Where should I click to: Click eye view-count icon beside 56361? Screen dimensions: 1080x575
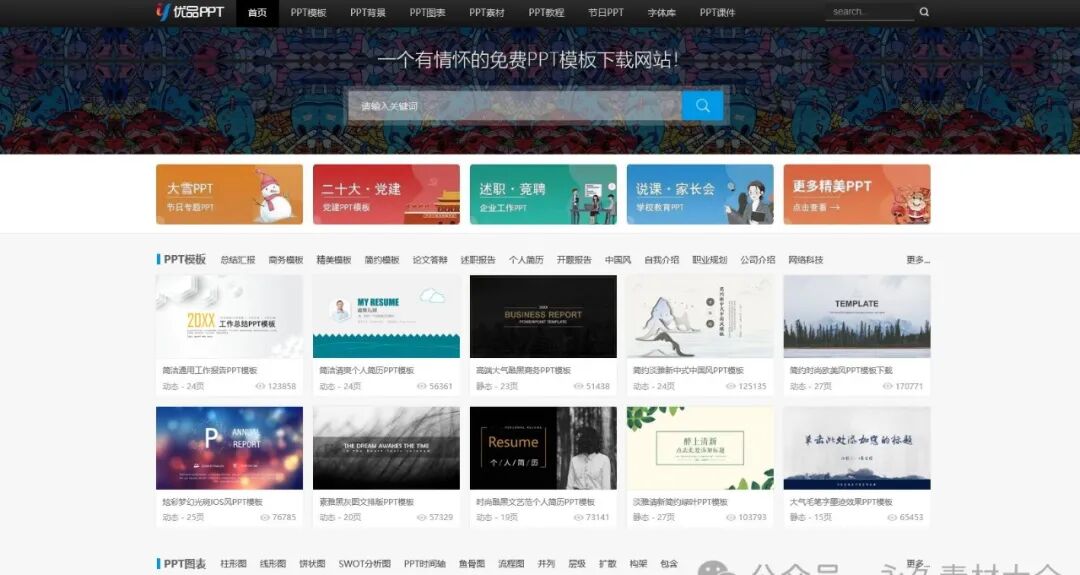point(422,386)
